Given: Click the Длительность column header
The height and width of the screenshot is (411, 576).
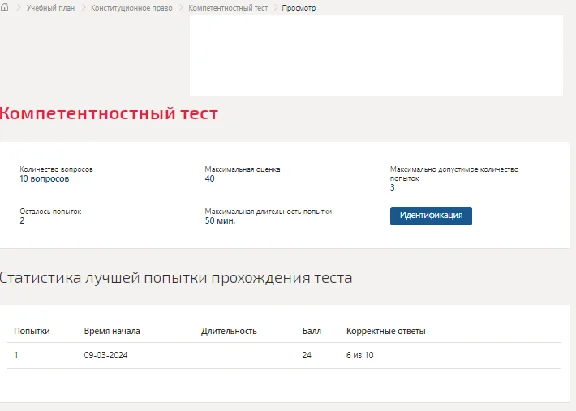Looking at the screenshot, I should coord(228,331).
